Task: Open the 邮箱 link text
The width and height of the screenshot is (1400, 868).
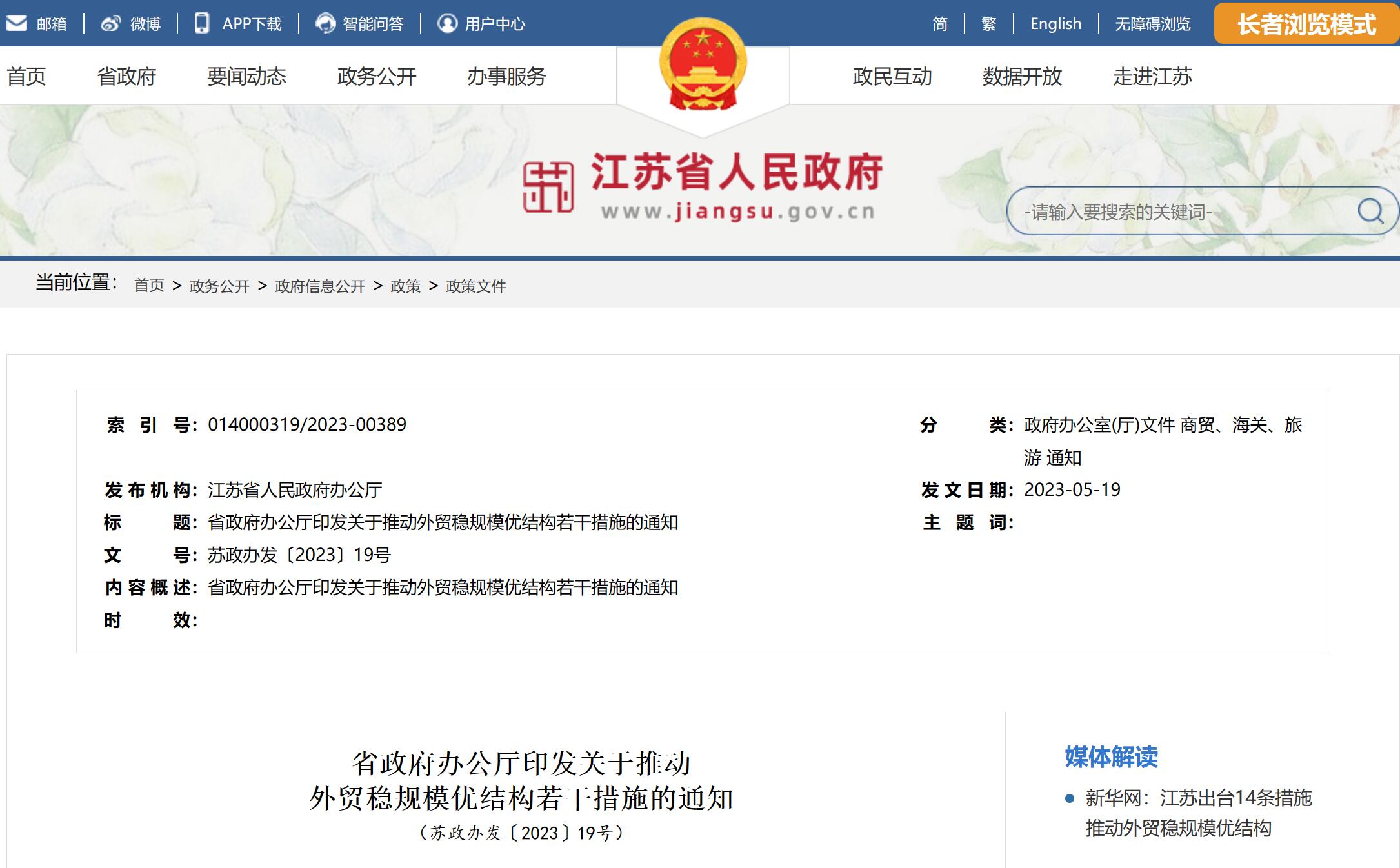Action: tap(52, 24)
